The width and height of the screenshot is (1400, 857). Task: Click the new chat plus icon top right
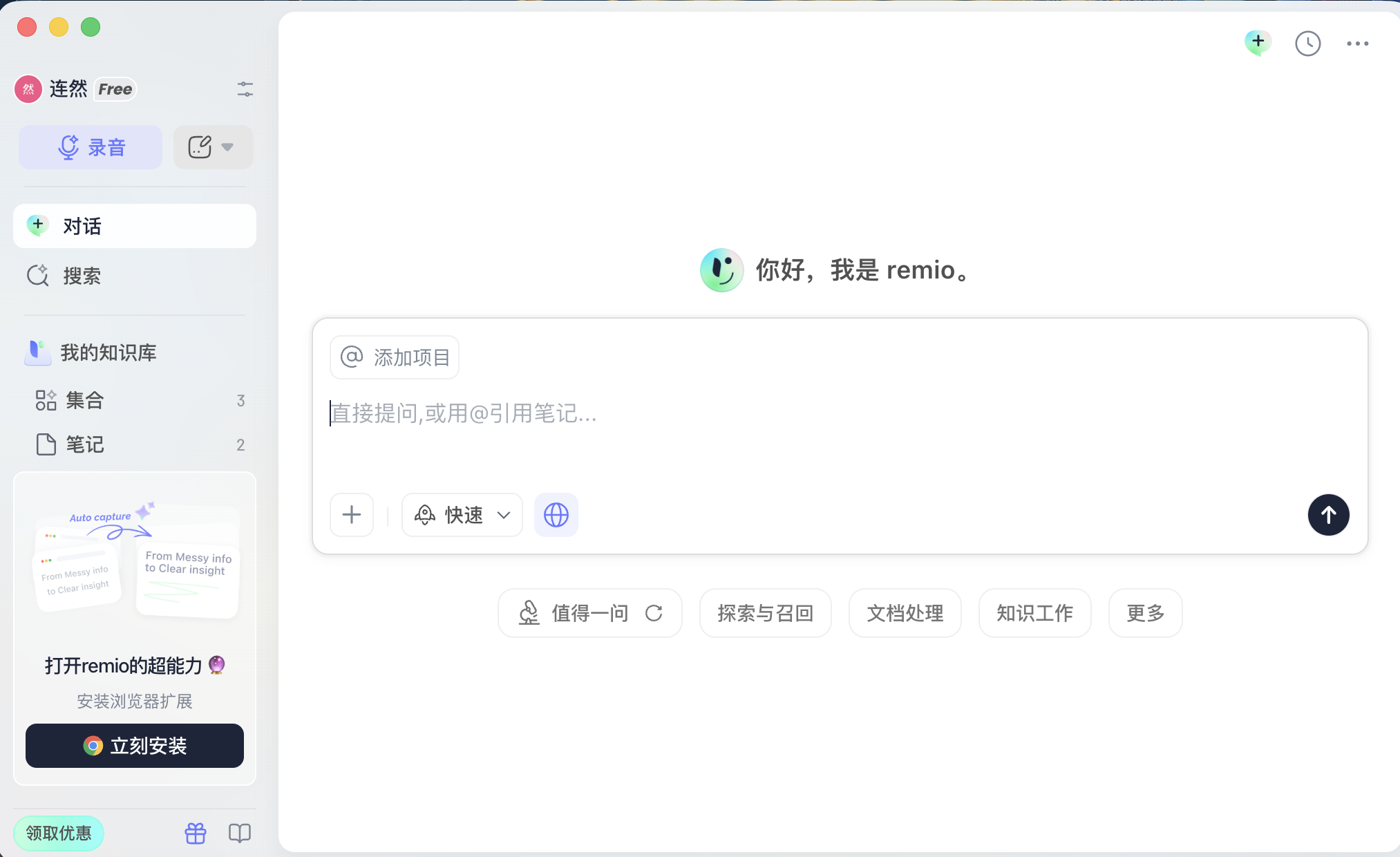coord(1258,42)
